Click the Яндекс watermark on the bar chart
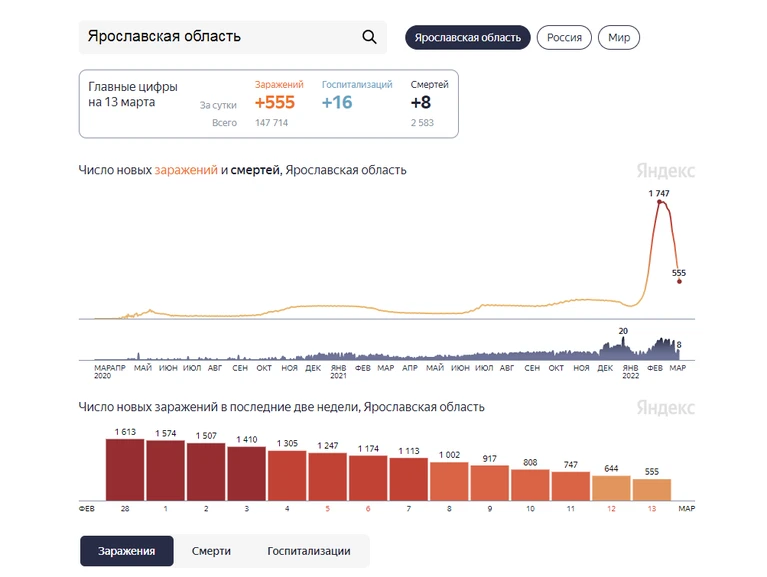 665,407
